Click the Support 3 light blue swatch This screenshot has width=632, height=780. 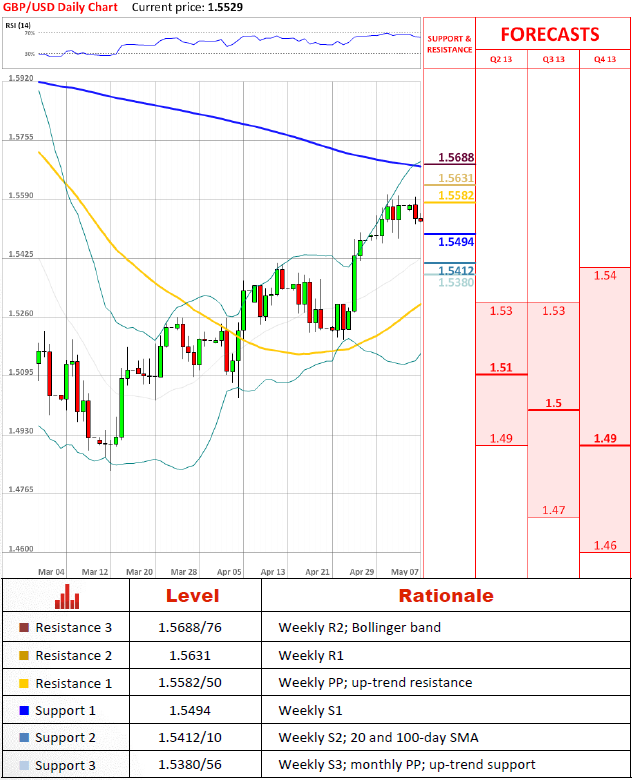pos(24,765)
